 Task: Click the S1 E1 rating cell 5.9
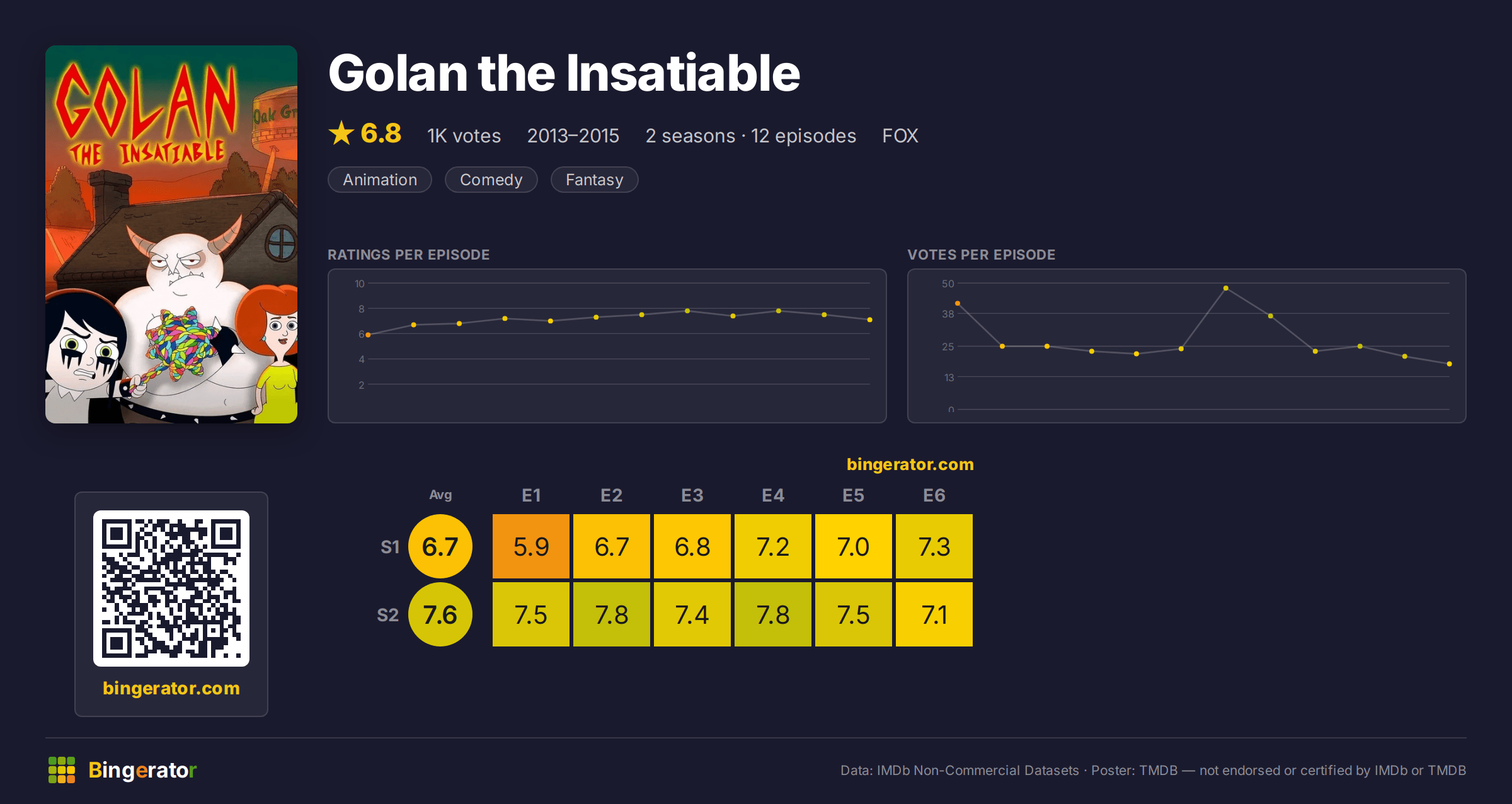[531, 546]
